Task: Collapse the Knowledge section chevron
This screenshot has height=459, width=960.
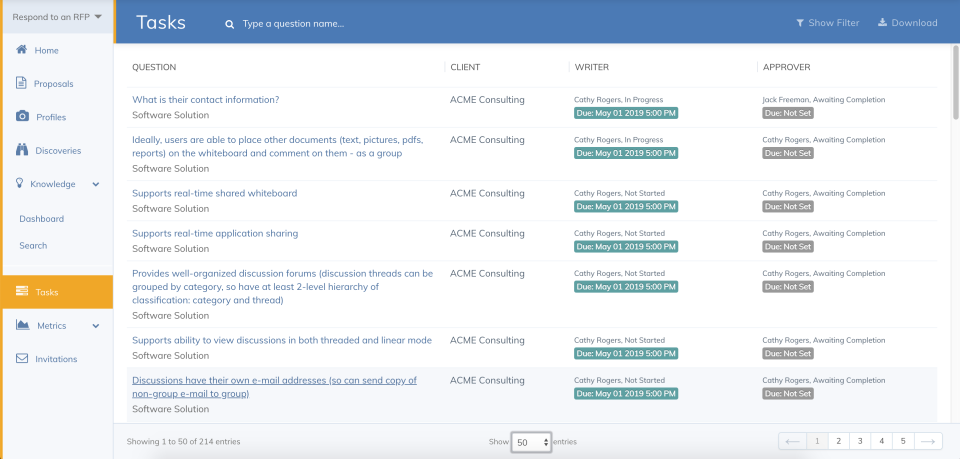Action: (x=96, y=184)
